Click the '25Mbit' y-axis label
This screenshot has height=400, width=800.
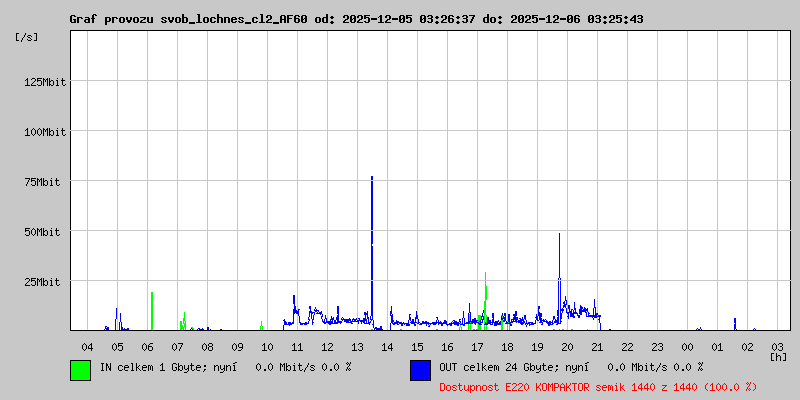pyautogui.click(x=42, y=282)
